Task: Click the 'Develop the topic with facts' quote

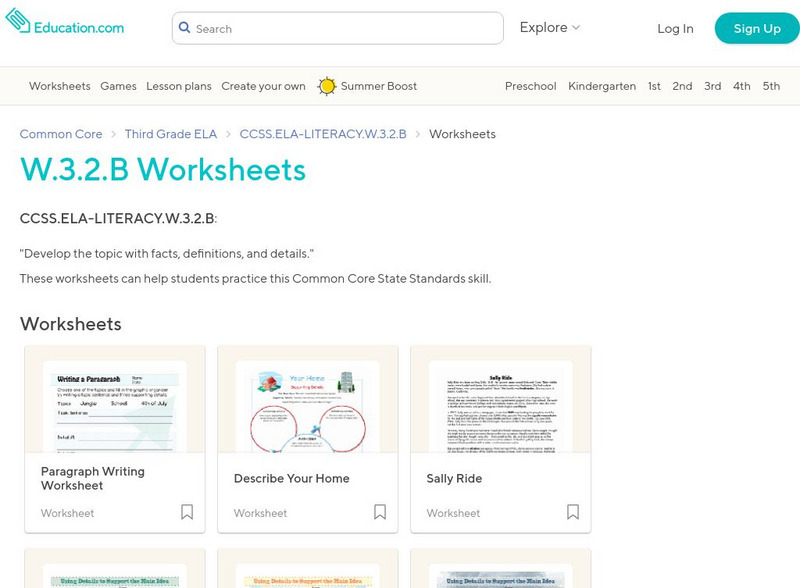Action: pos(167,254)
